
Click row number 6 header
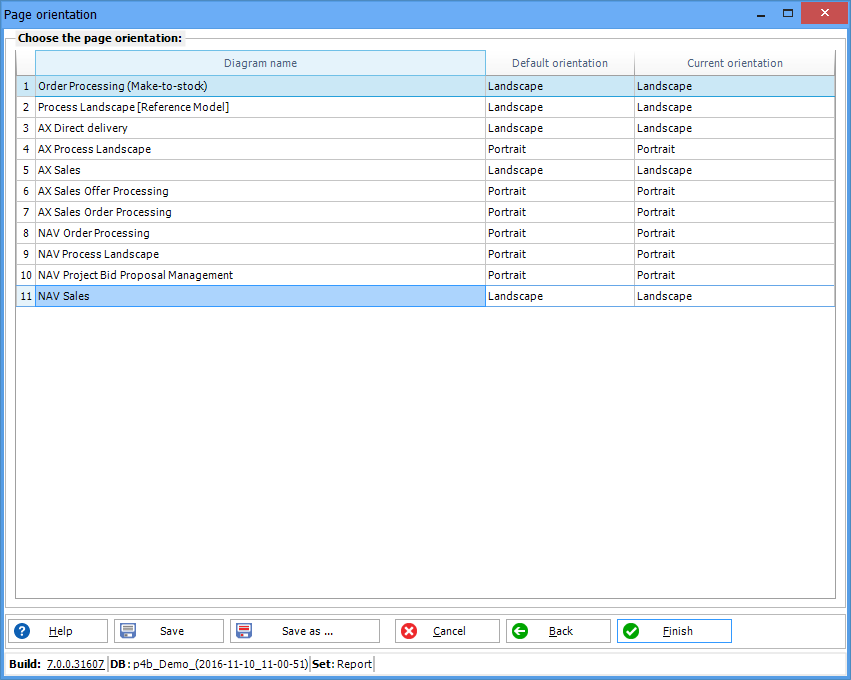[26, 191]
